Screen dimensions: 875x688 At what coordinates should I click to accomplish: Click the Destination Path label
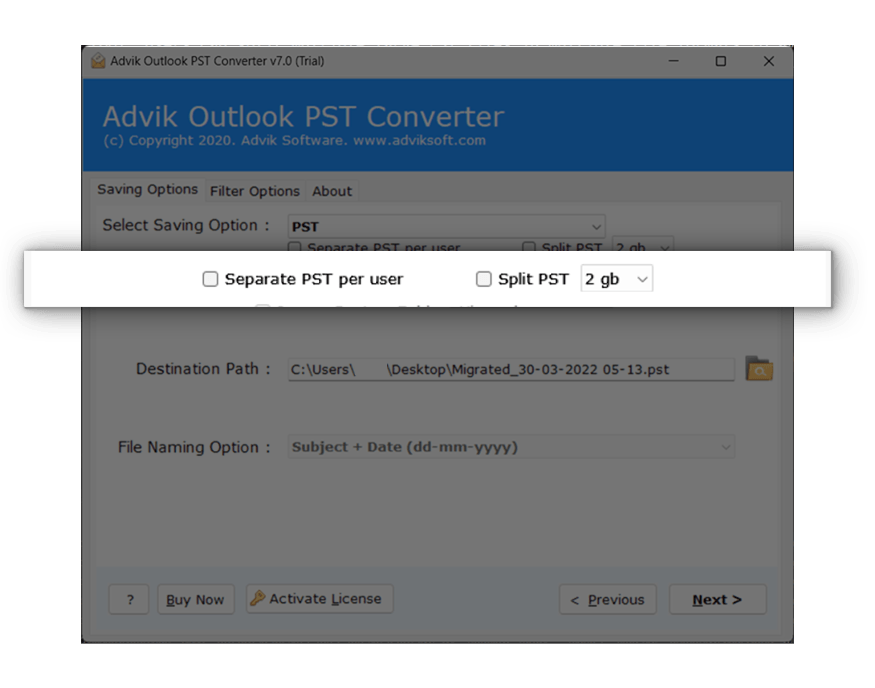(203, 369)
